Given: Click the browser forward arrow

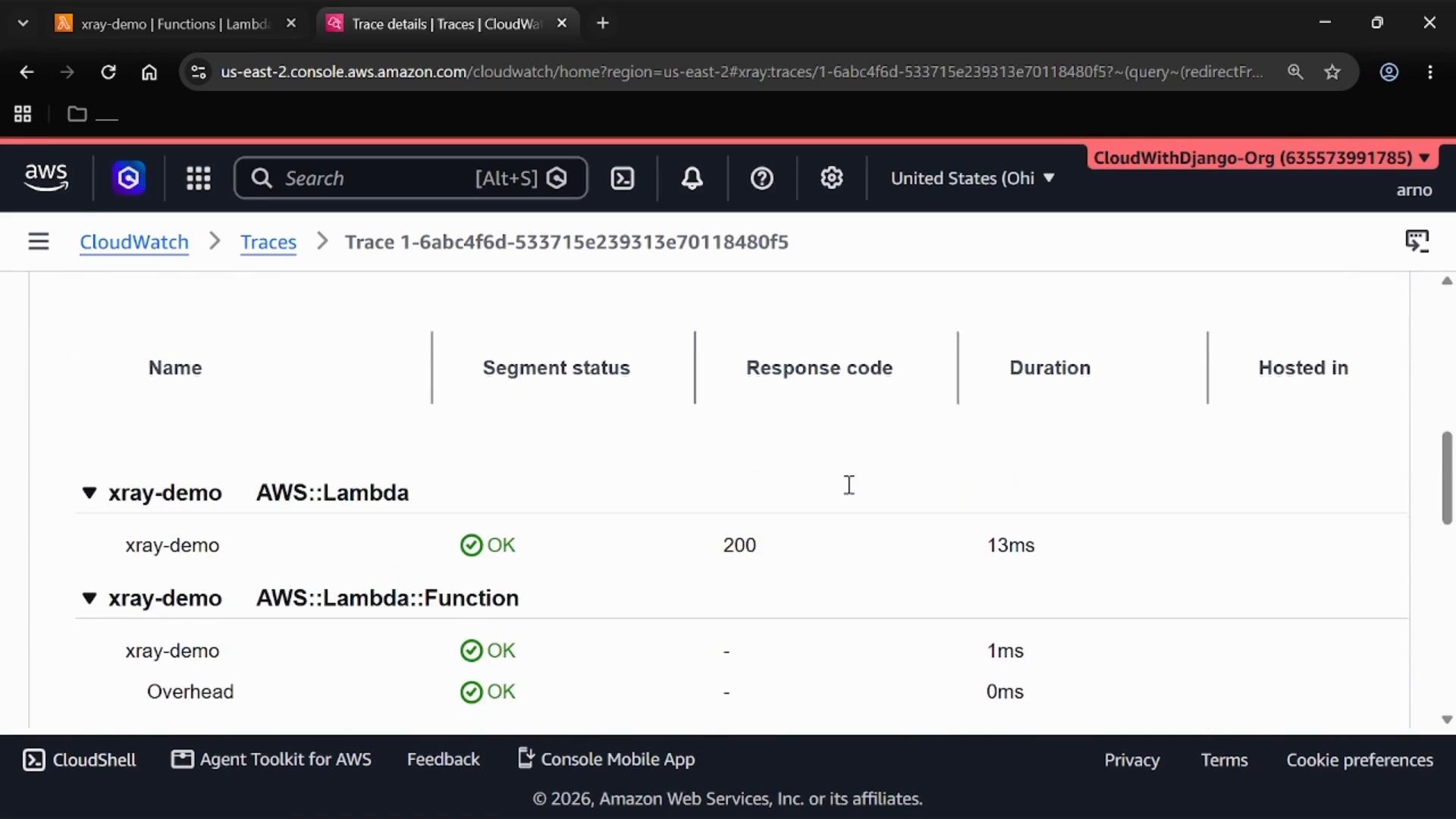Looking at the screenshot, I should [67, 72].
